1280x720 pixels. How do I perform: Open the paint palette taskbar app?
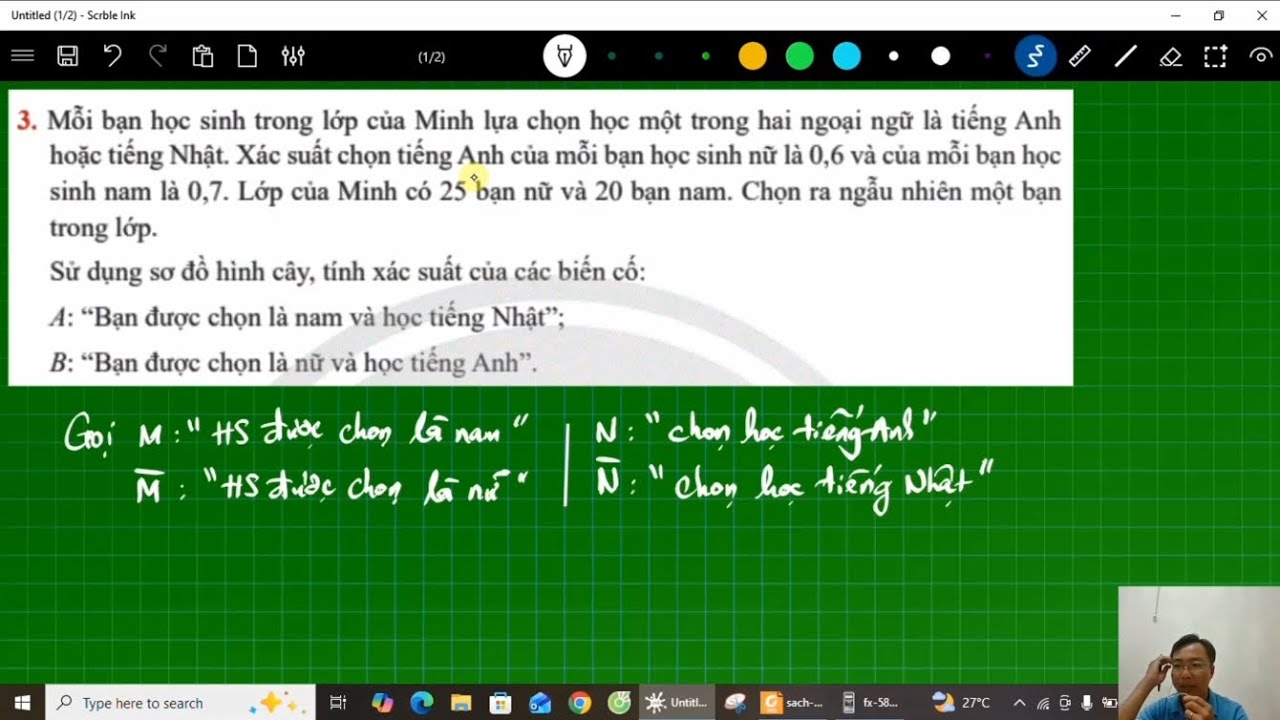click(x=735, y=703)
